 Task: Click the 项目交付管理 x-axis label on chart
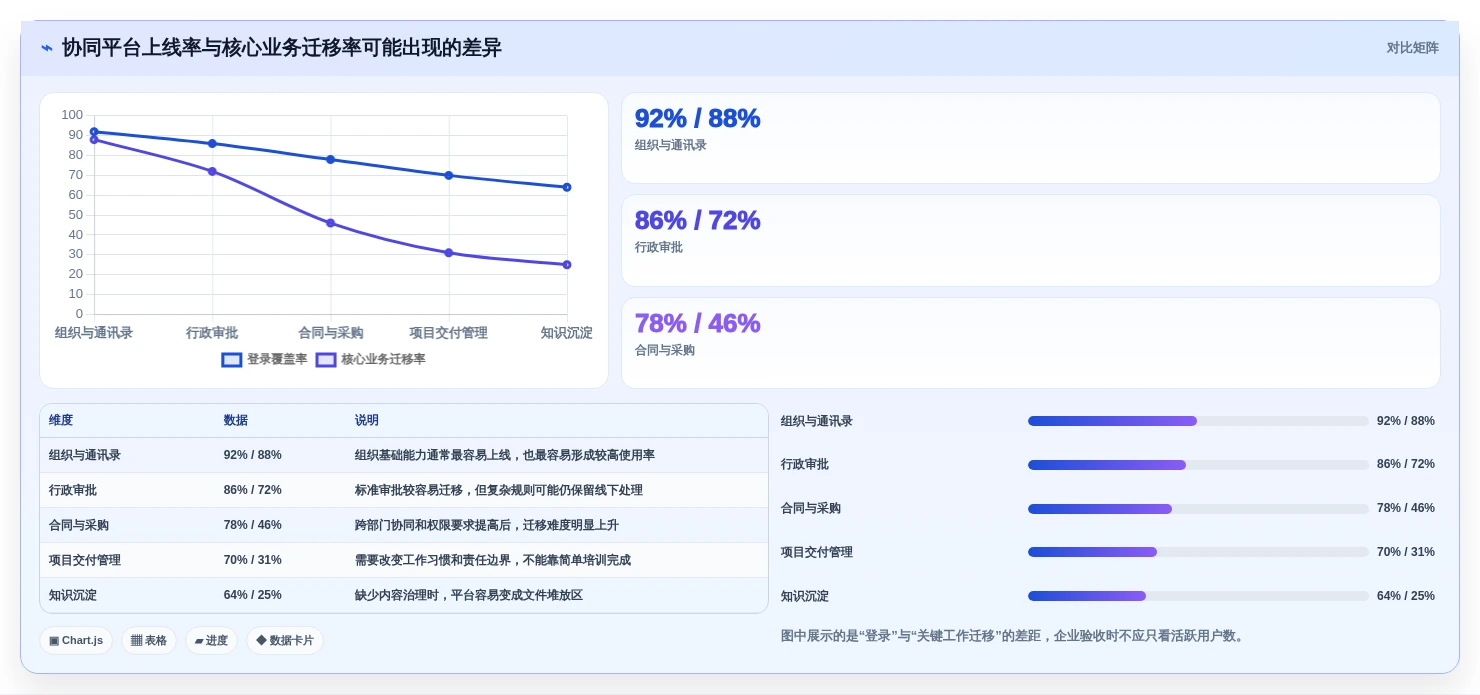coord(449,333)
